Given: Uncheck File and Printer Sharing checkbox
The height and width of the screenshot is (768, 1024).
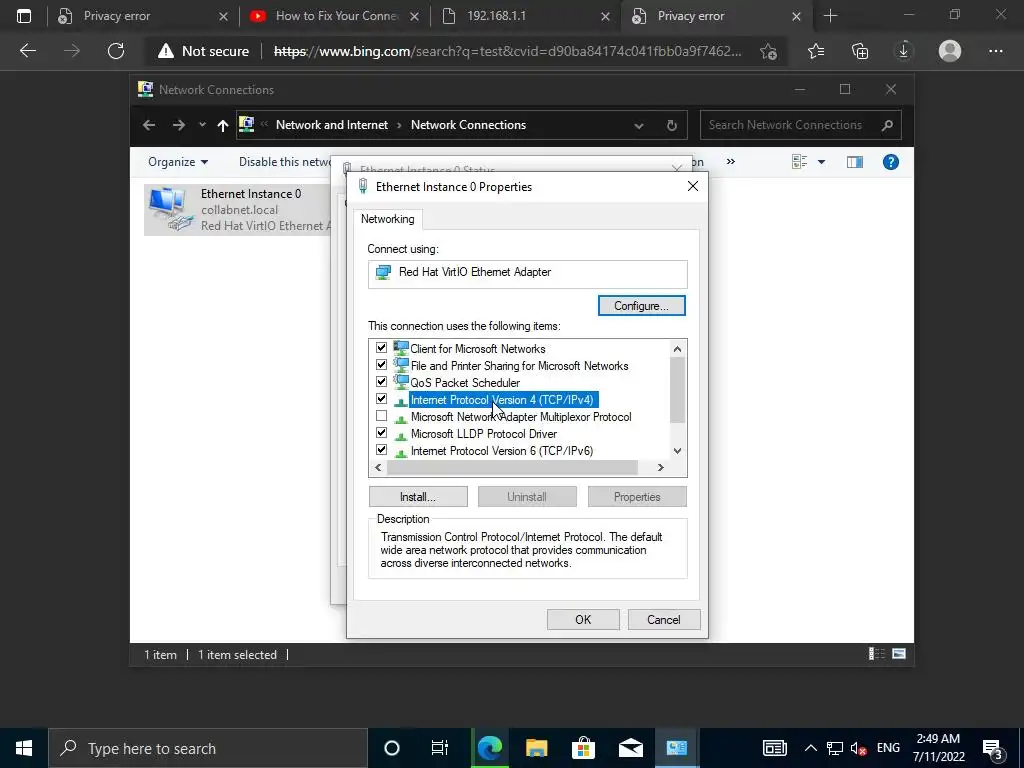Looking at the screenshot, I should tap(381, 365).
